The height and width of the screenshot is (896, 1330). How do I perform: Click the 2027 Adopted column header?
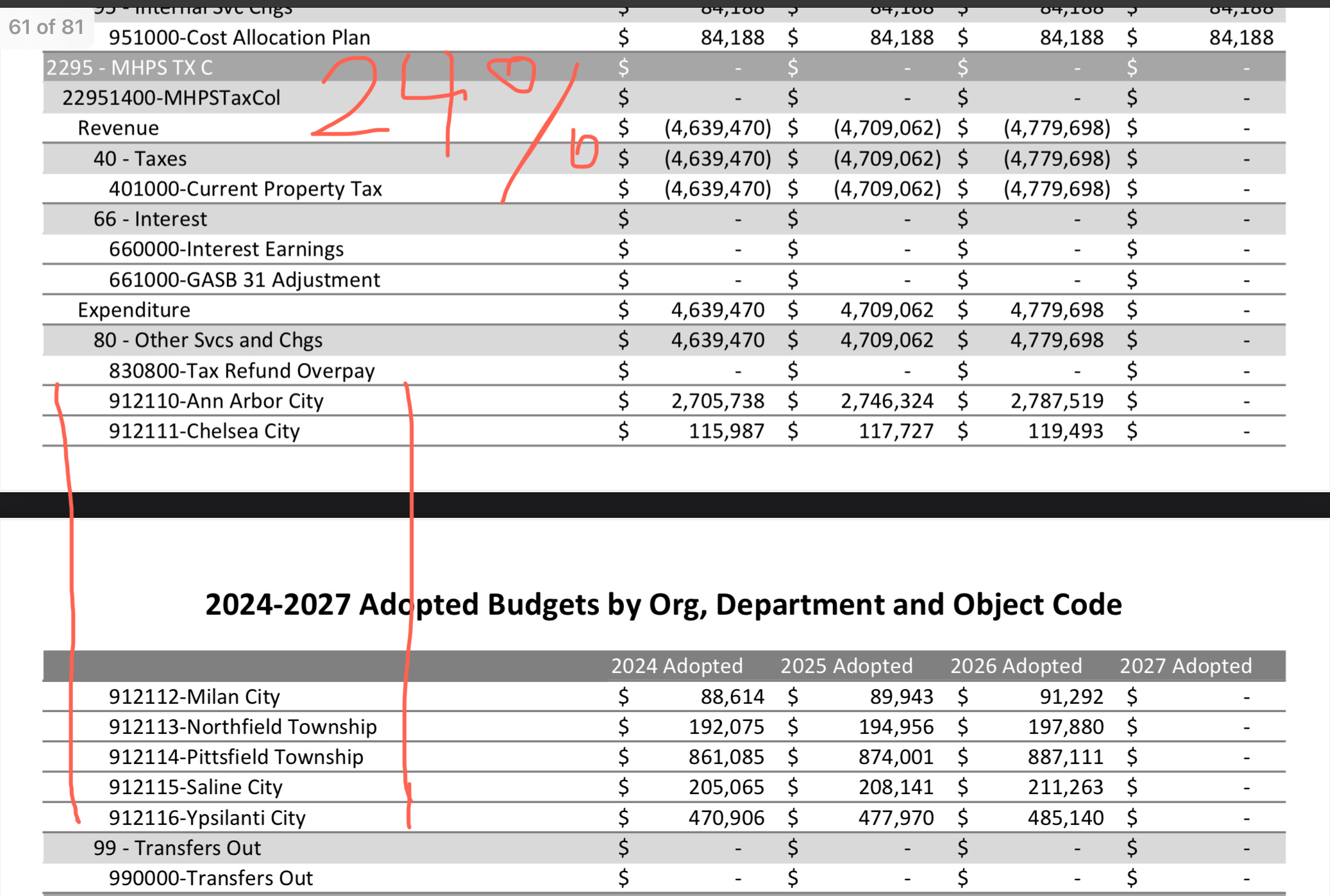(1185, 666)
